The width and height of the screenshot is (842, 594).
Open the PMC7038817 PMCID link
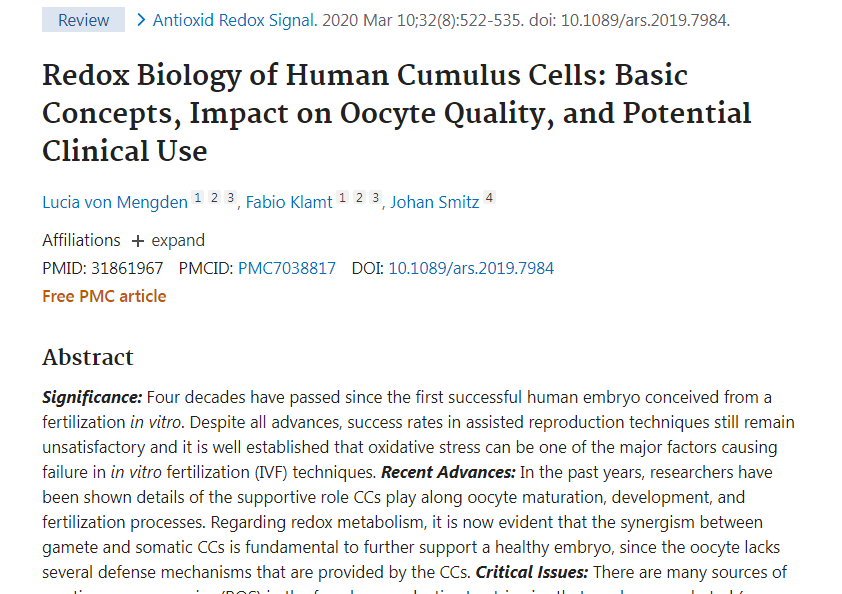click(x=287, y=268)
